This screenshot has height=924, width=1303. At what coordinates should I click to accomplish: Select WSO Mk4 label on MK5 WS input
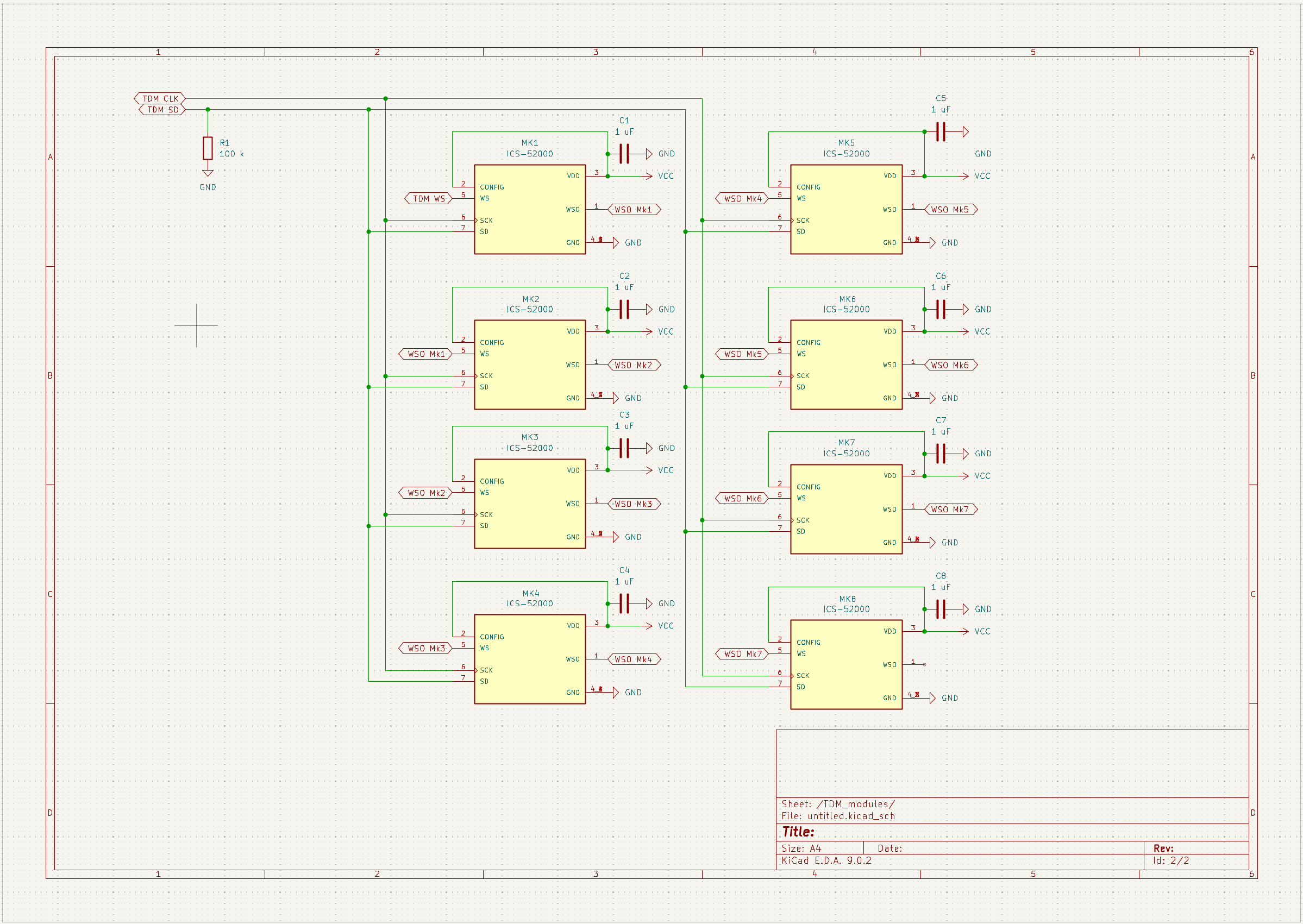pos(742,199)
